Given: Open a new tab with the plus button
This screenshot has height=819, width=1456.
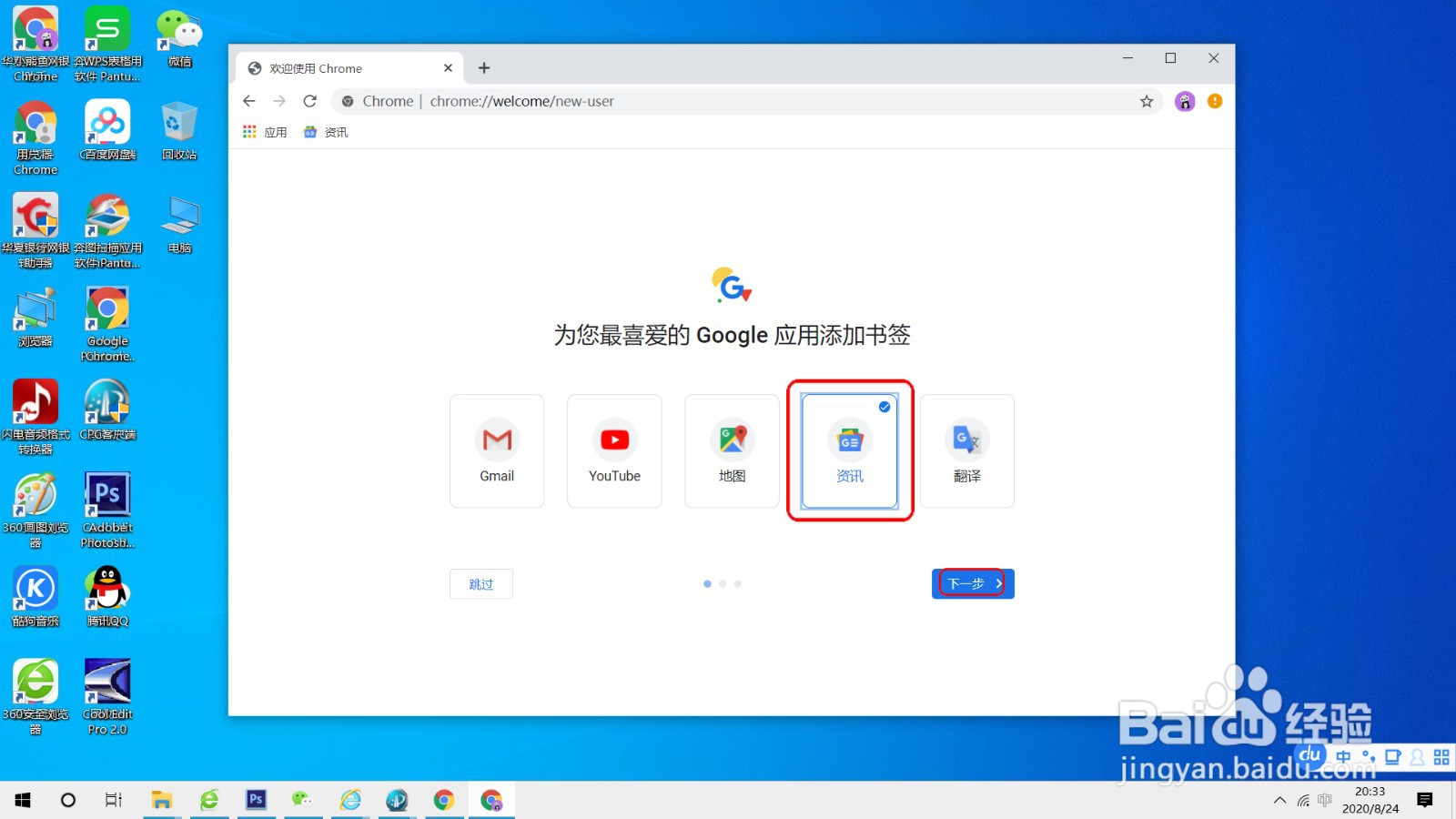Looking at the screenshot, I should coord(483,67).
